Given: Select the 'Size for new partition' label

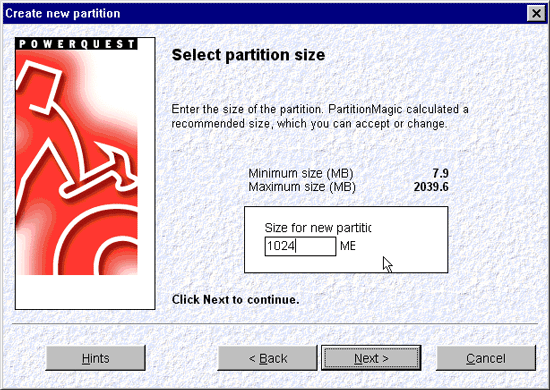Looking at the screenshot, I should tap(318, 228).
